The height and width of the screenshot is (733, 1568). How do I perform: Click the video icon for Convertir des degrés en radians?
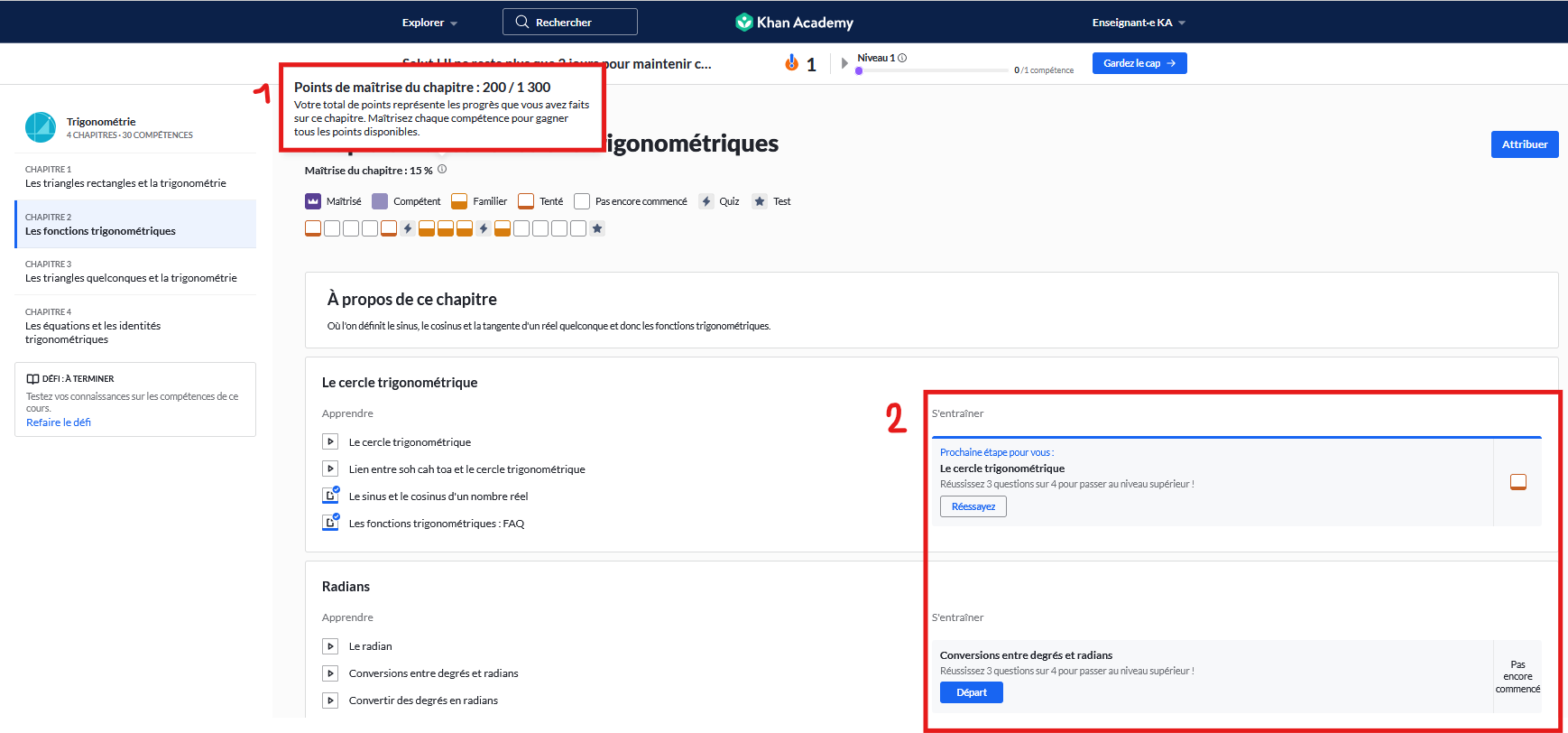[x=330, y=700]
